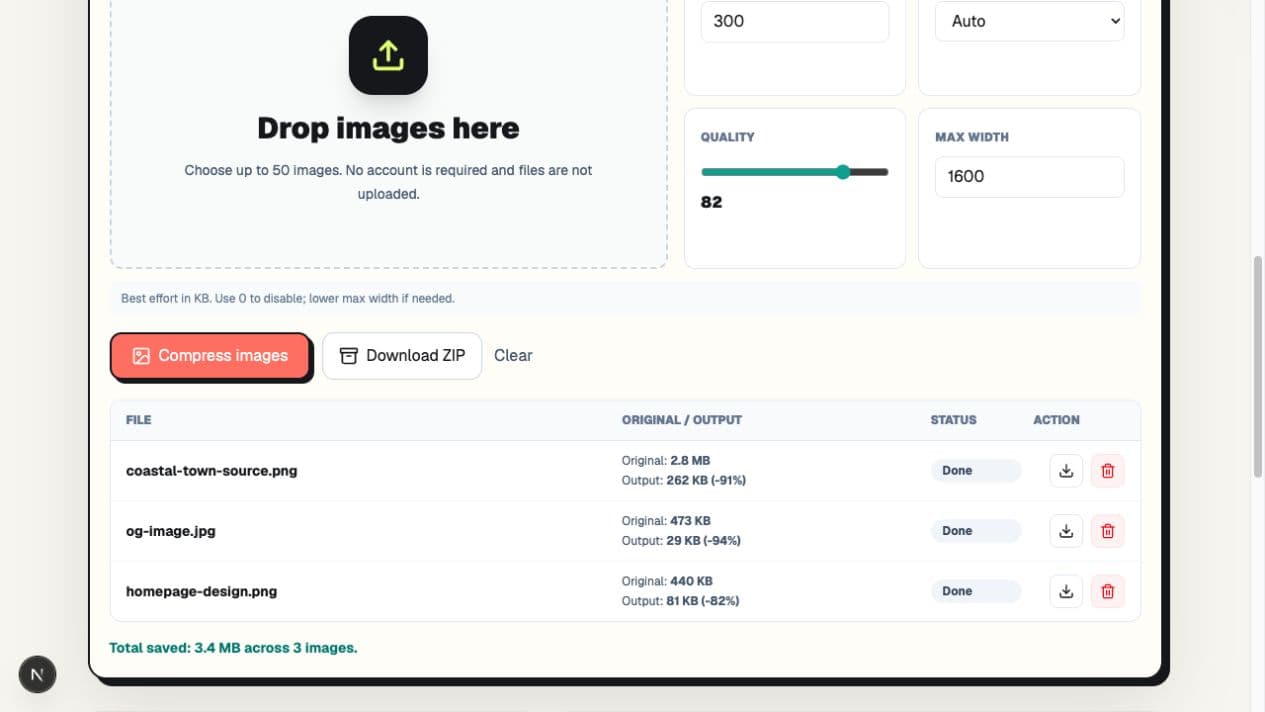Image resolution: width=1265 pixels, height=712 pixels.
Task: Click the QUALITY label
Action: point(727,137)
